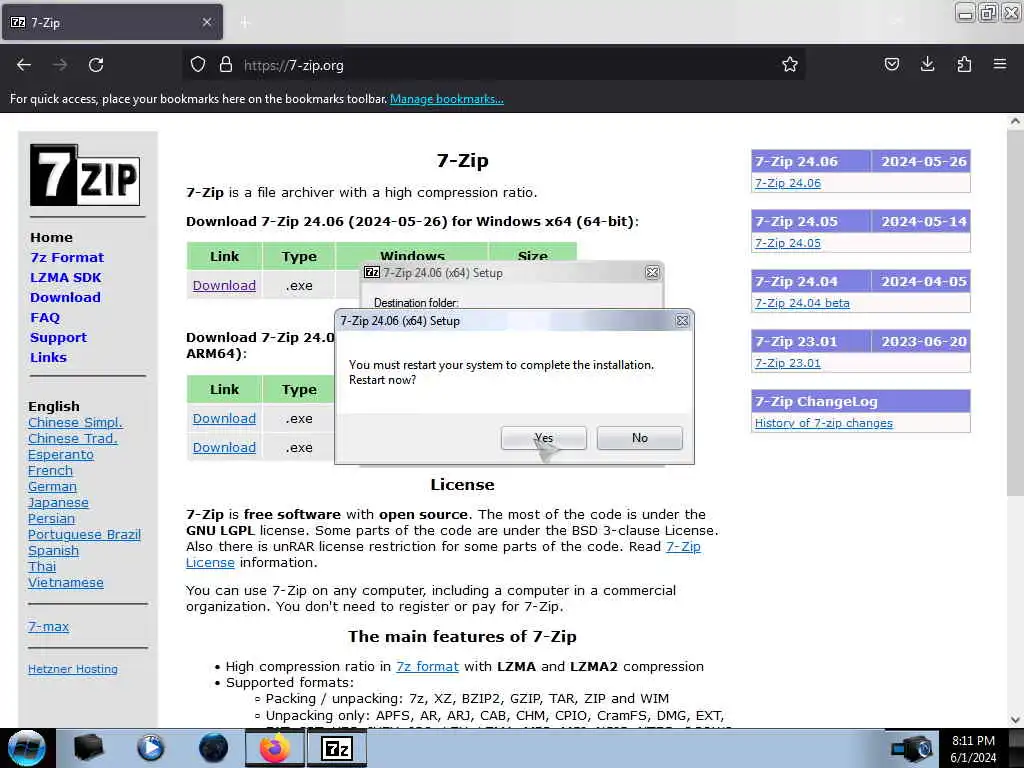
Task: Go to Home in sidebar
Action: (52, 238)
